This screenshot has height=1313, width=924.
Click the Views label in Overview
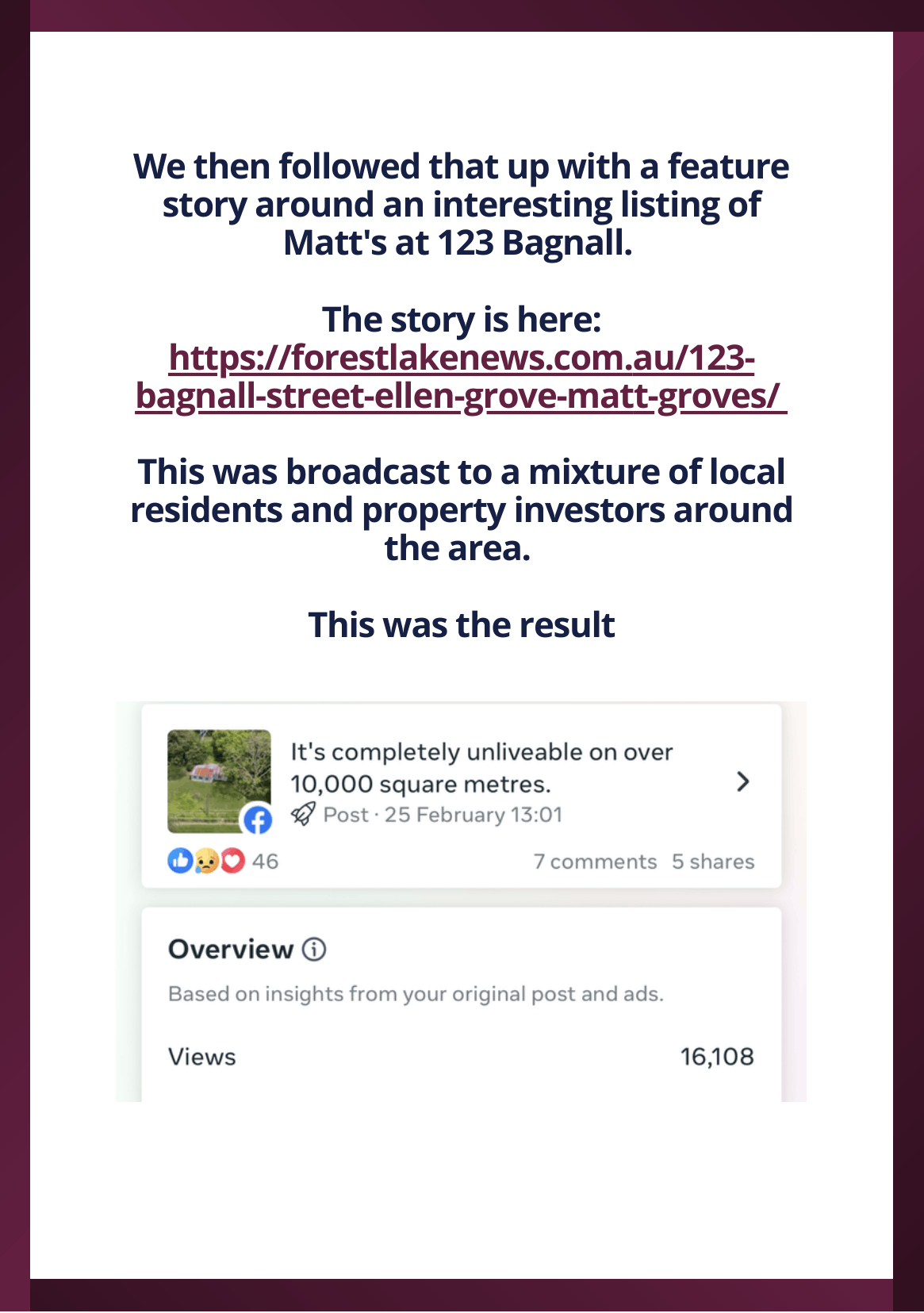(202, 1057)
